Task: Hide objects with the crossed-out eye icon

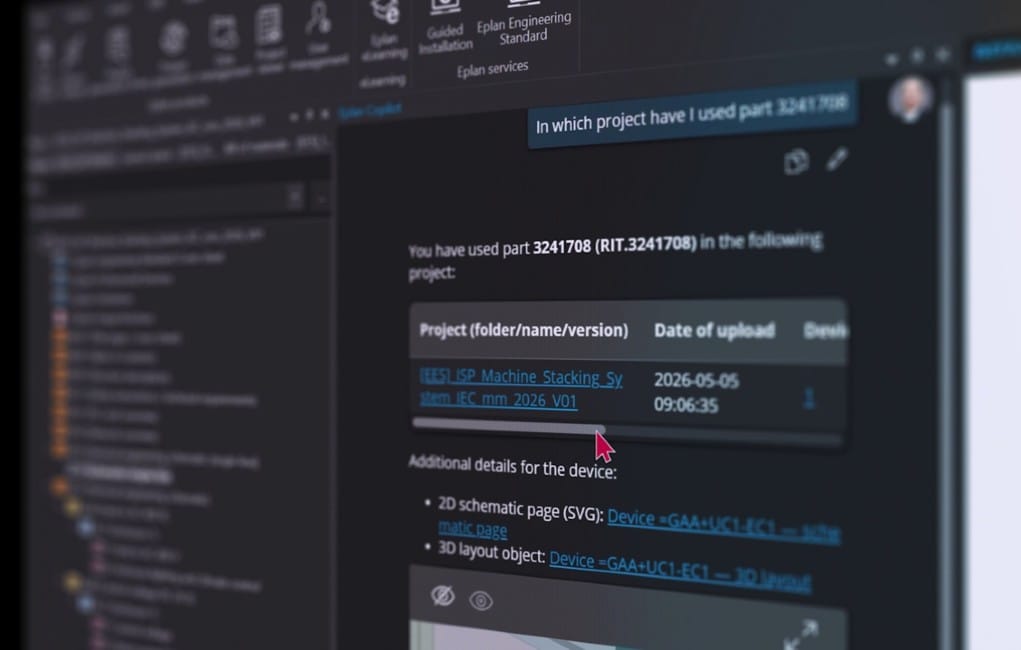Action: [x=443, y=595]
